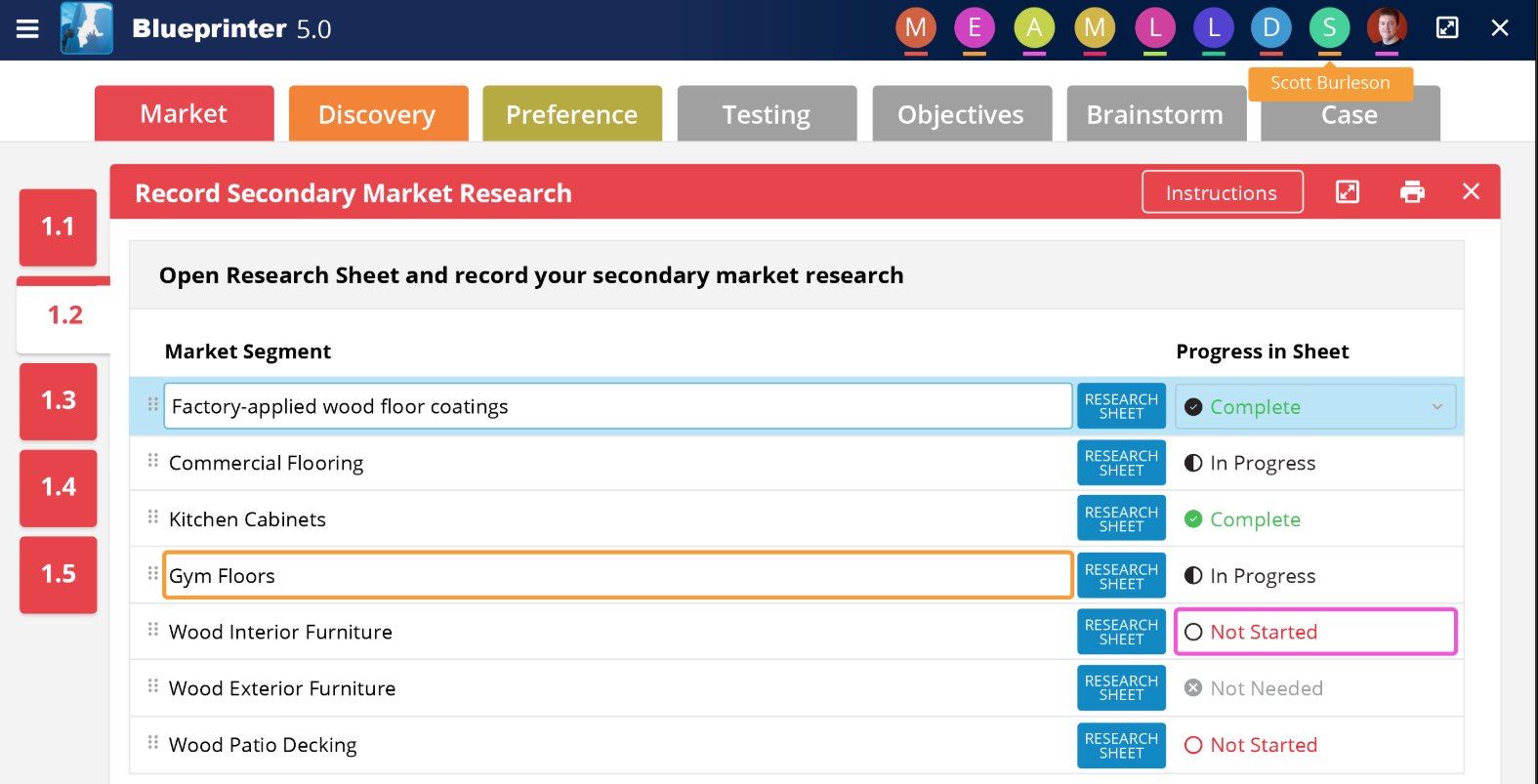This screenshot has width=1538, height=784.
Task: Open the Instructions button
Action: point(1222,191)
